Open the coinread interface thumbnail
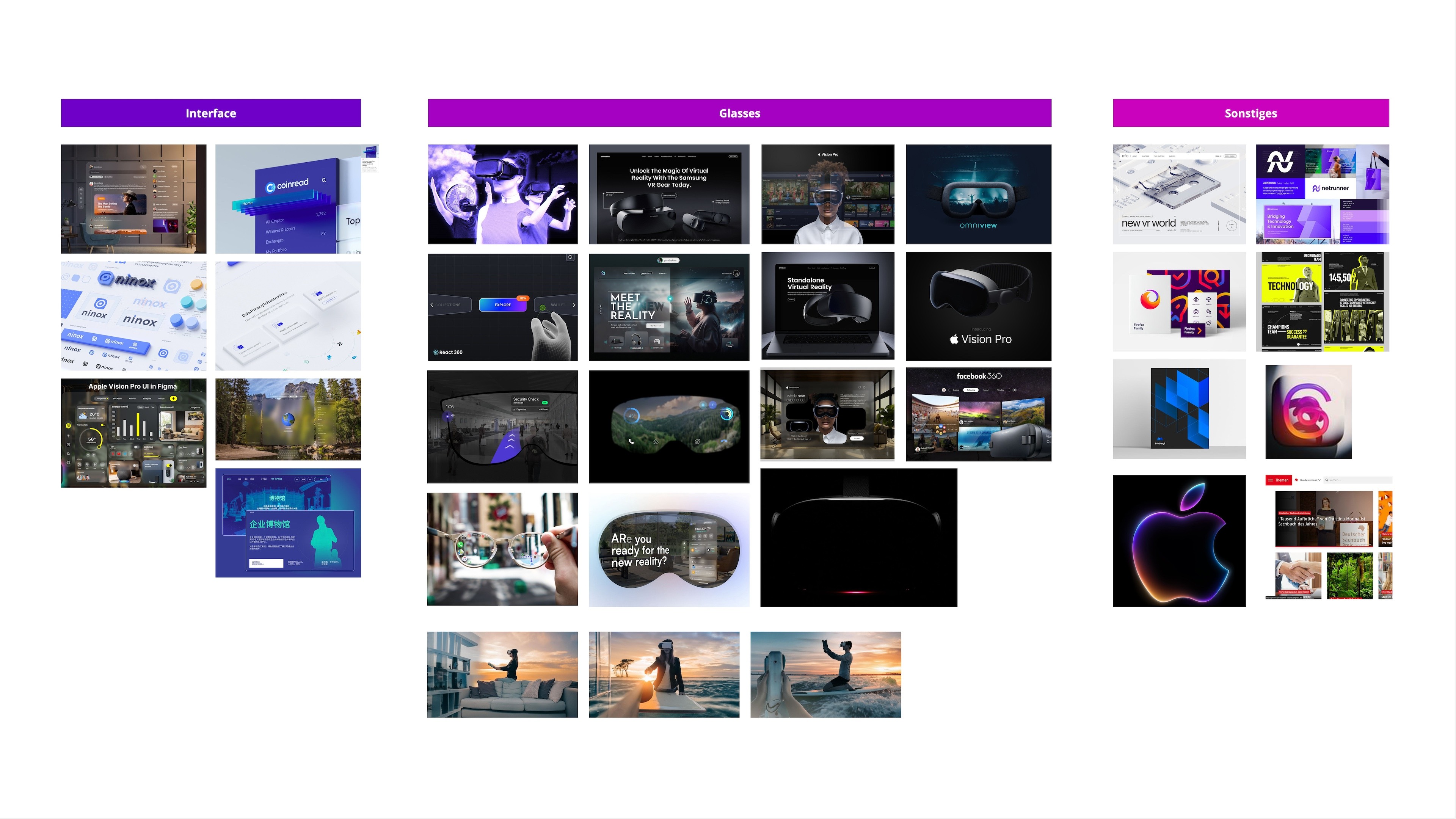The width and height of the screenshot is (1456, 819). click(288, 199)
